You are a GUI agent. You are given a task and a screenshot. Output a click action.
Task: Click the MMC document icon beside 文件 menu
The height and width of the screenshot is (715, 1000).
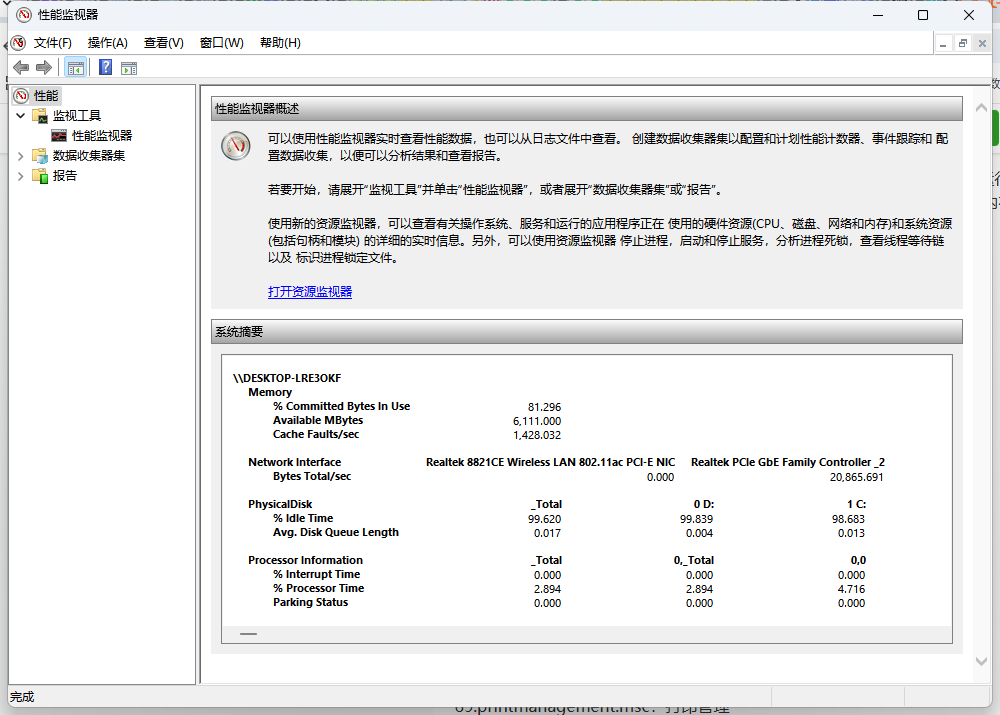[x=18, y=43]
